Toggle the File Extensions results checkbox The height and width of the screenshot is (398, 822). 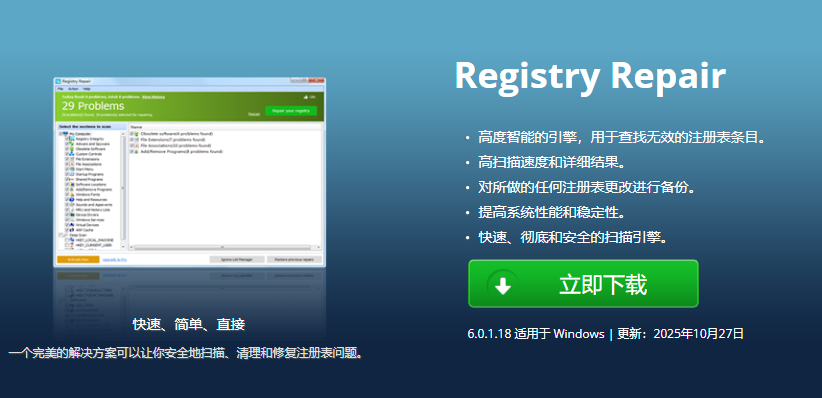pyautogui.click(x=132, y=139)
